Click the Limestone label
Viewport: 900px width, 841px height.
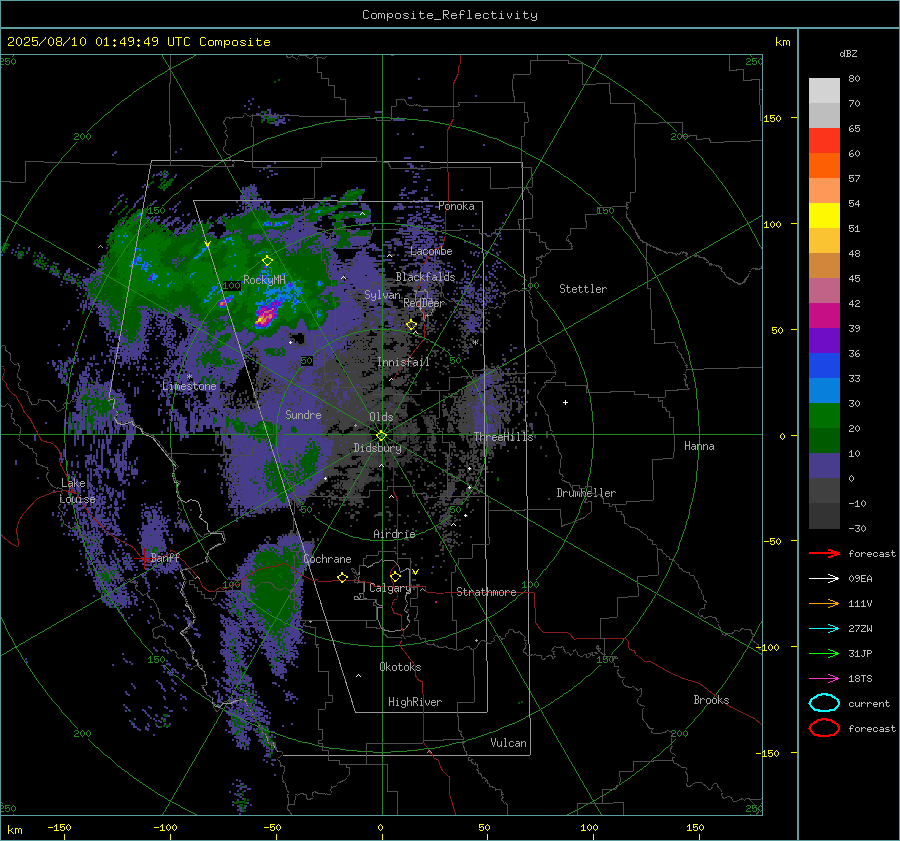(189, 386)
